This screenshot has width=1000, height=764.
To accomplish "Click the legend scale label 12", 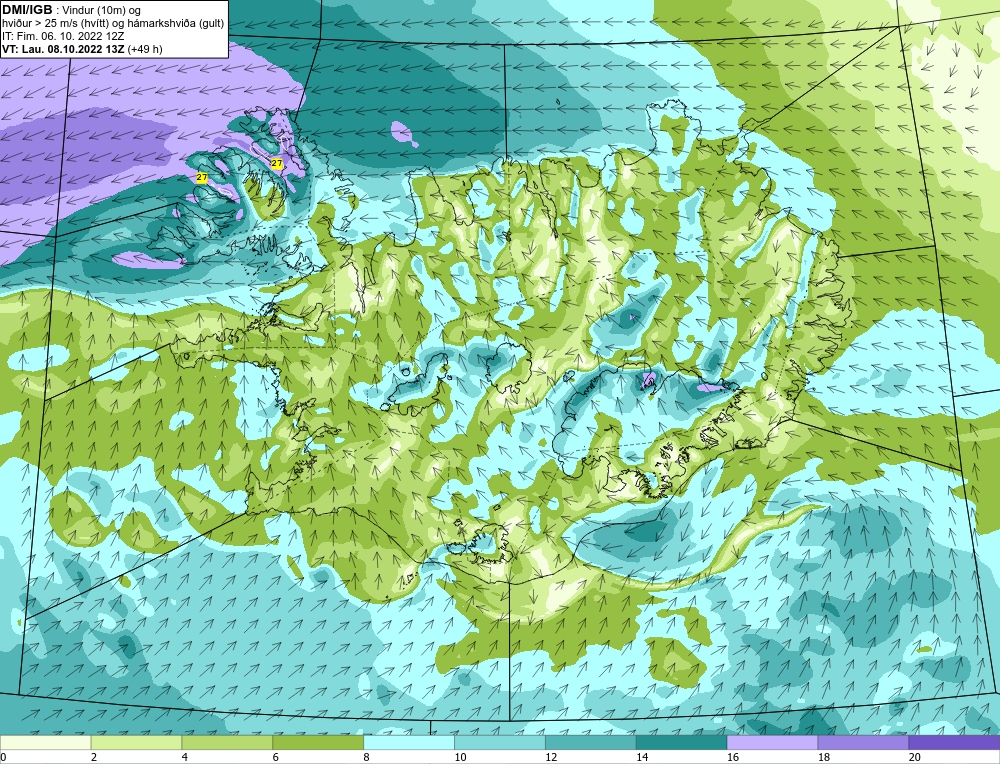I will (550, 757).
